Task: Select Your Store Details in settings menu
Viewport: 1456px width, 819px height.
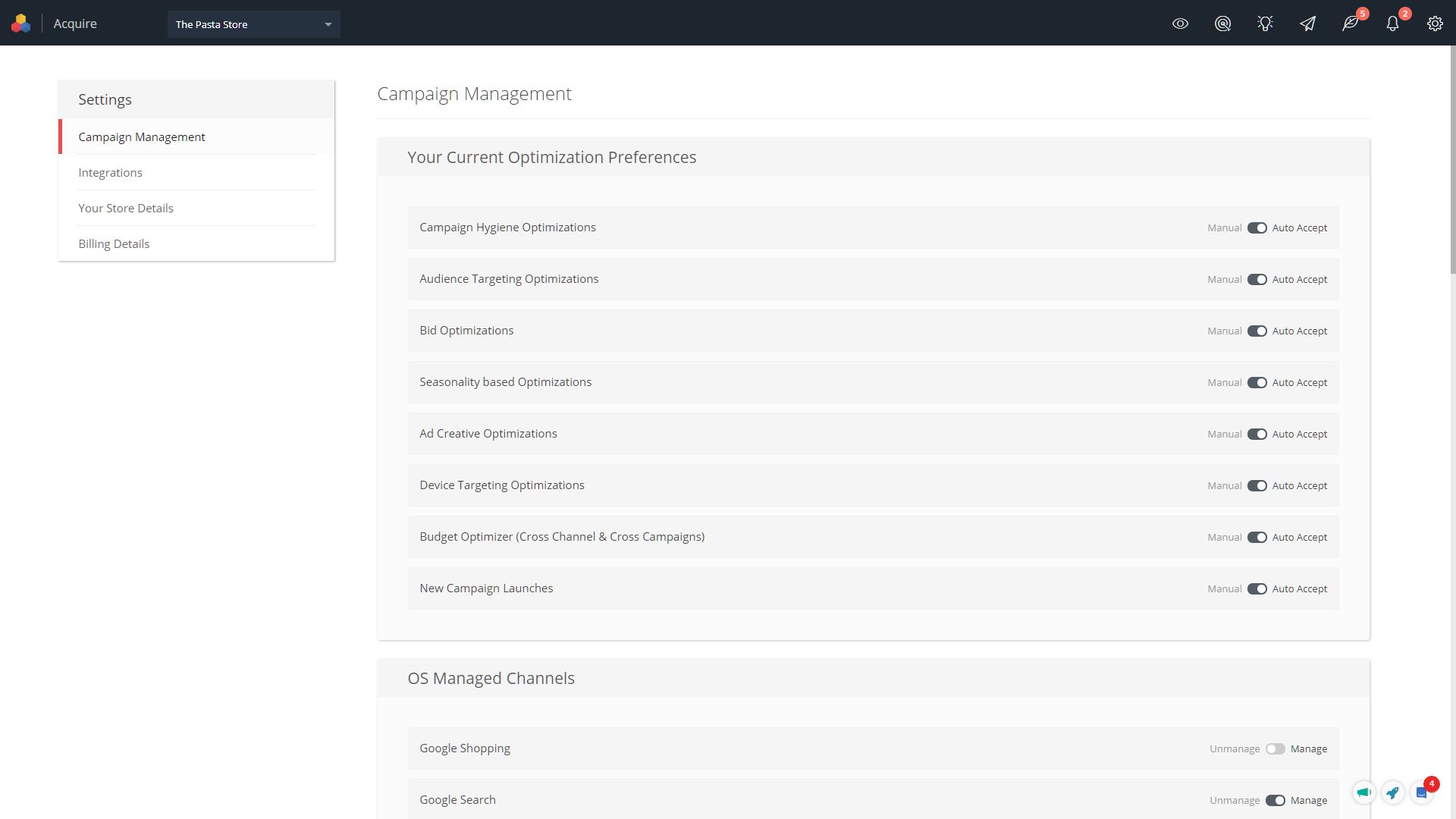Action: [196, 208]
